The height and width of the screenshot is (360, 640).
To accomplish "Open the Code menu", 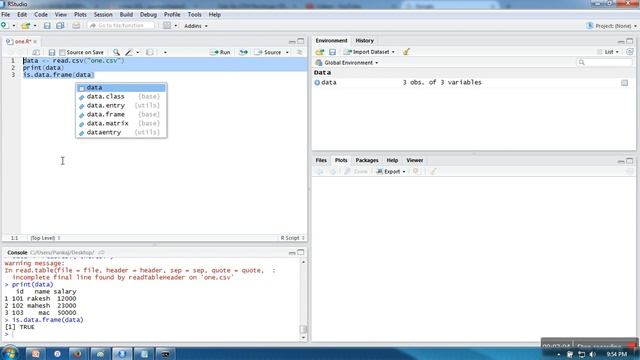I will (x=40, y=15).
